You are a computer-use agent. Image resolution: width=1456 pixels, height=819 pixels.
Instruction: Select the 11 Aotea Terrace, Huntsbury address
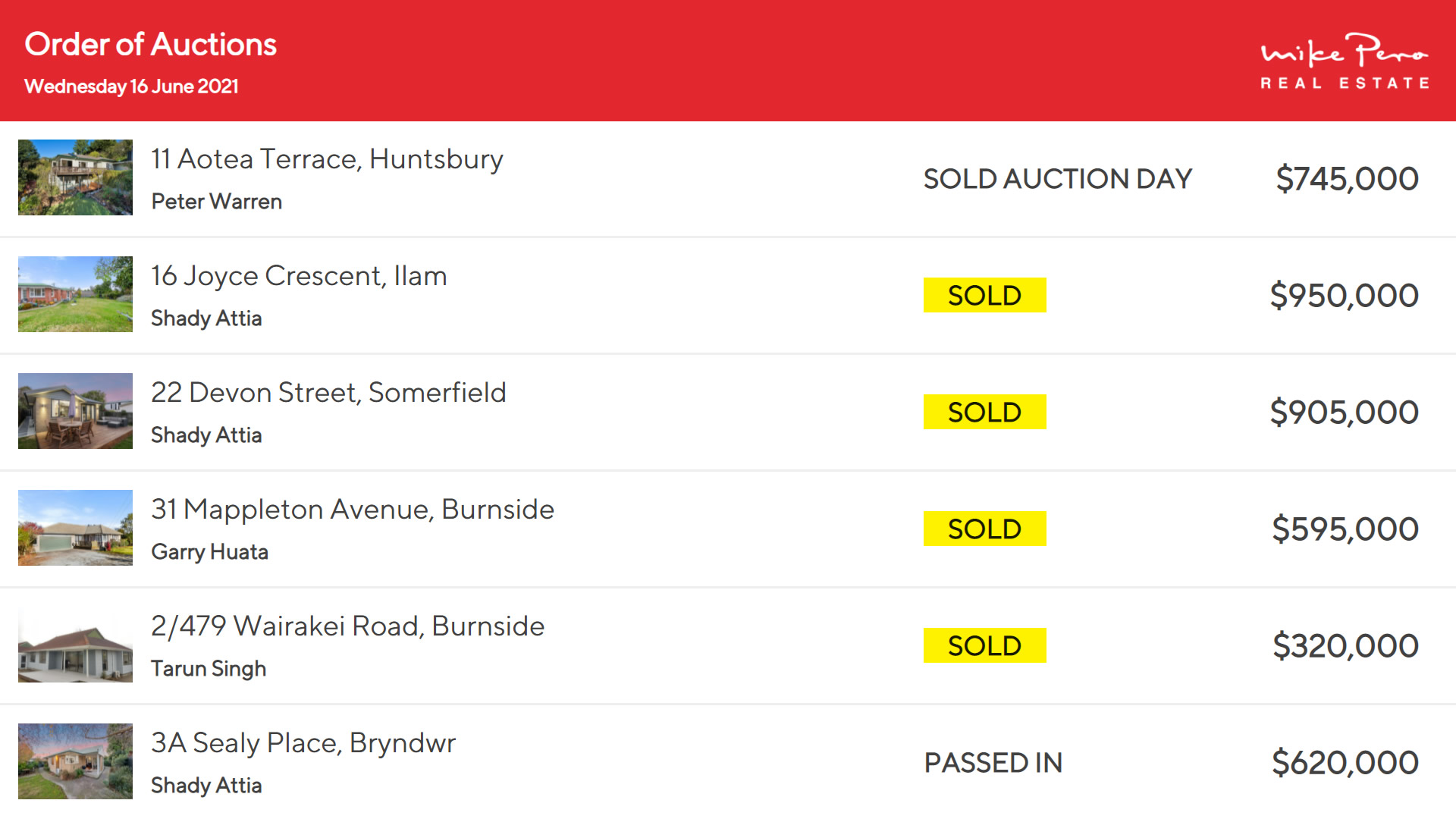[x=327, y=159]
